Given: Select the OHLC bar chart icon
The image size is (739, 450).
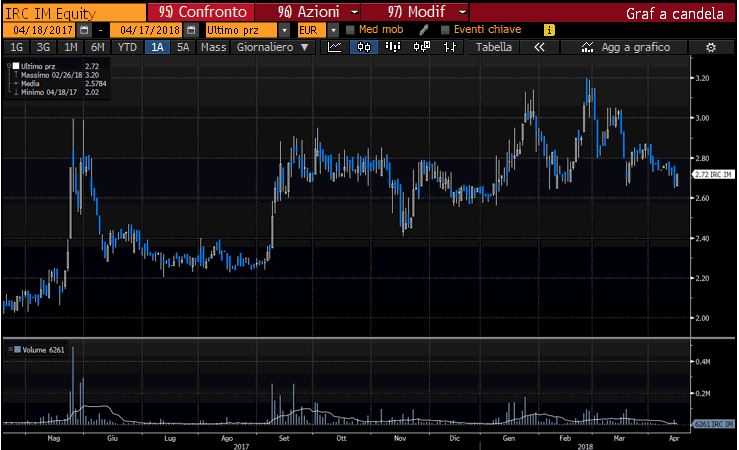Looking at the screenshot, I should click(x=450, y=47).
